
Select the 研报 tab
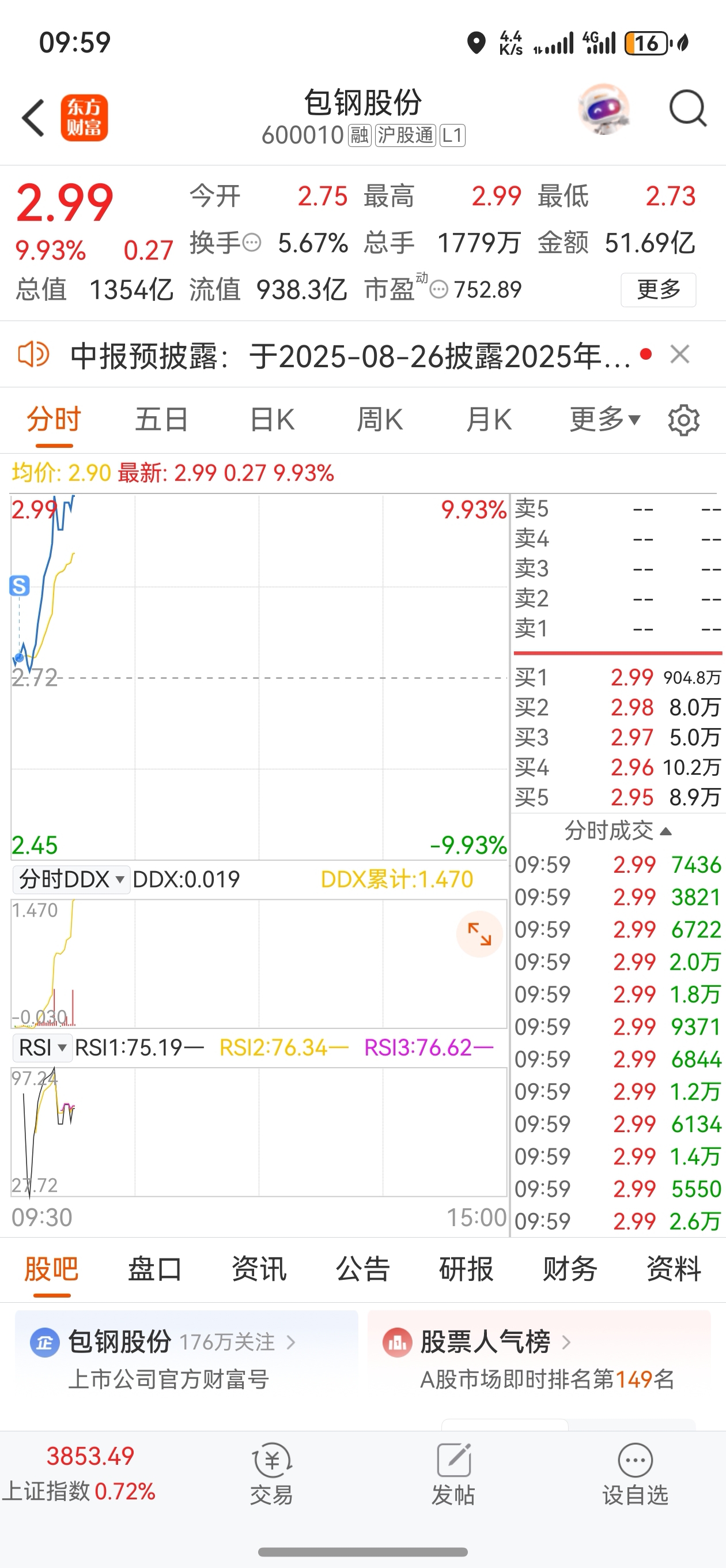(466, 1269)
